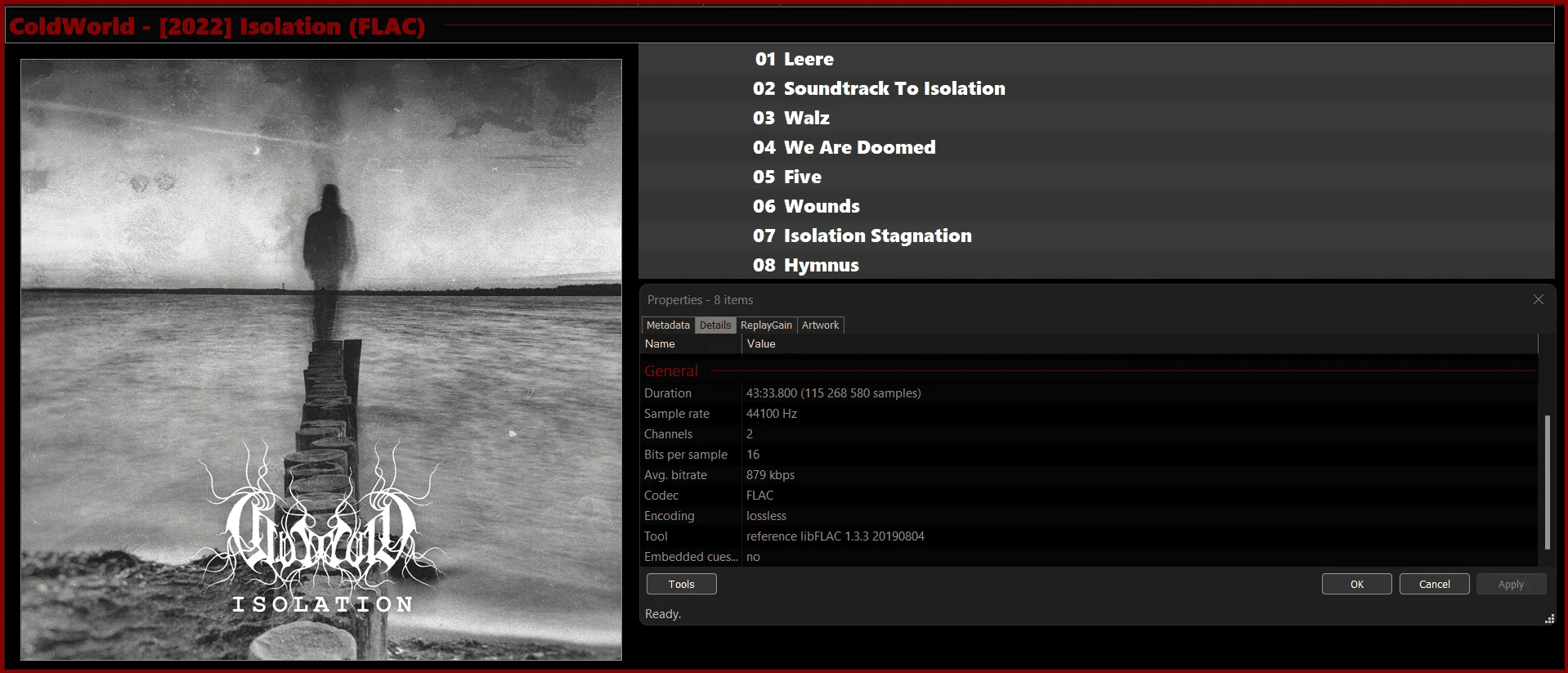Viewport: 1568px width, 673px height.
Task: Select the Sample rate 44100 Hz value
Action: (771, 414)
